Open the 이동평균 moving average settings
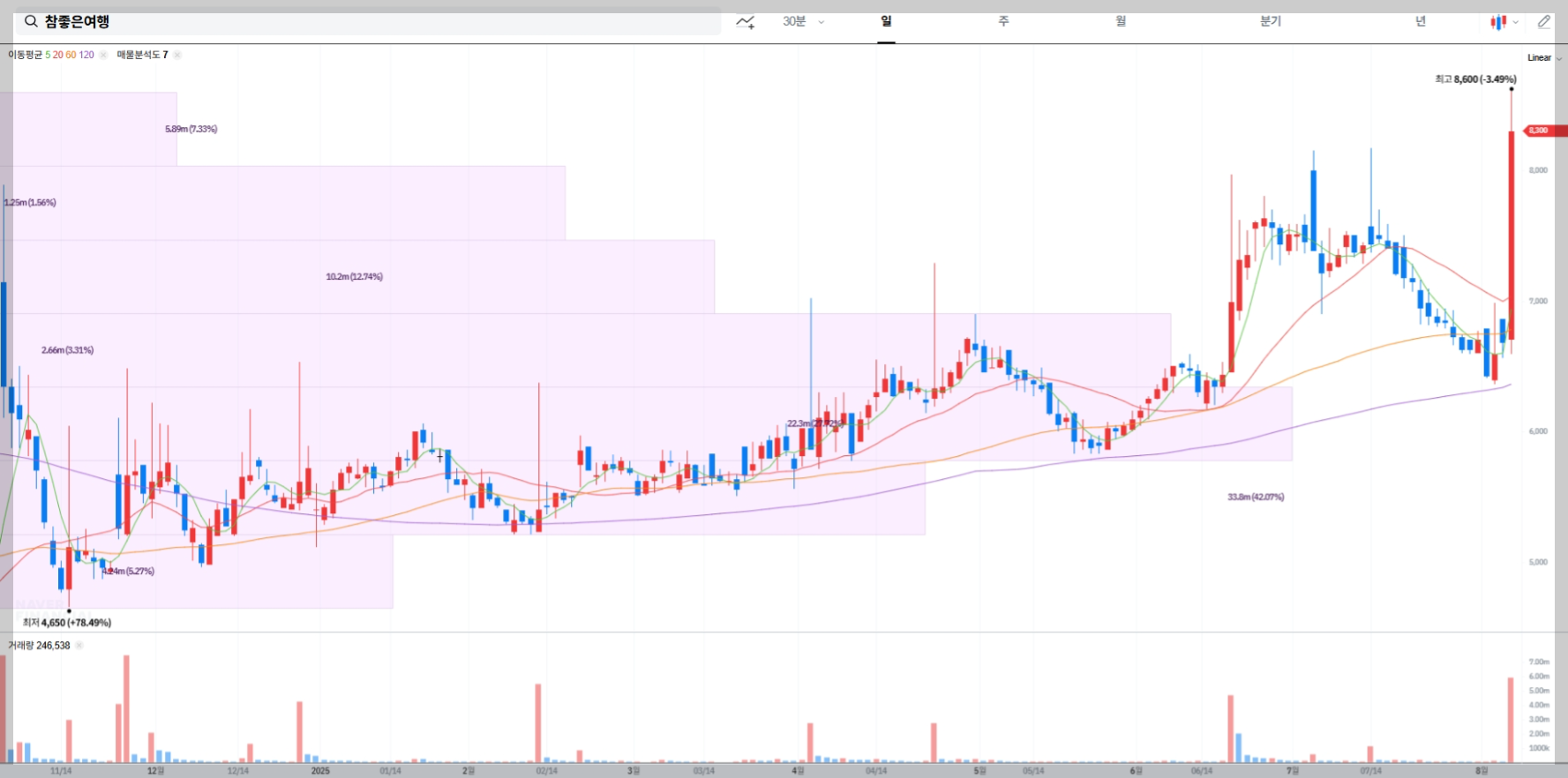 (x=51, y=55)
